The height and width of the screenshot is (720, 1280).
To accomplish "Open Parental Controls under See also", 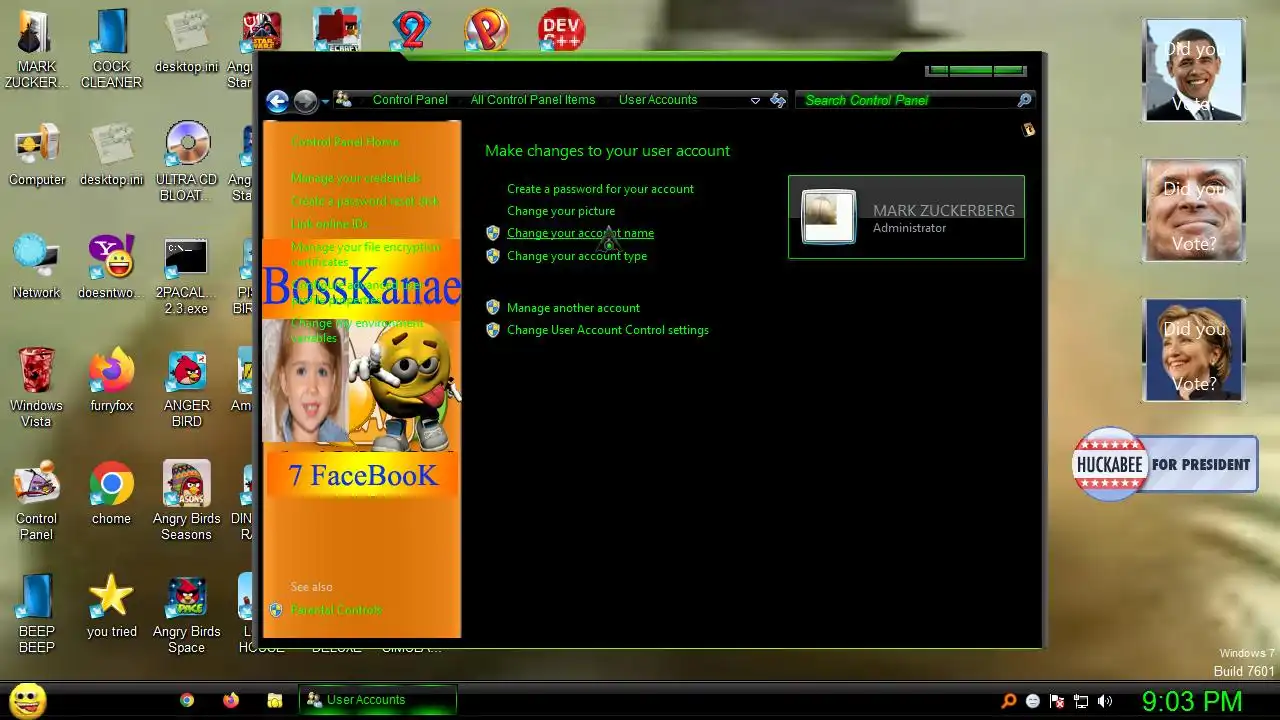I will 336,610.
